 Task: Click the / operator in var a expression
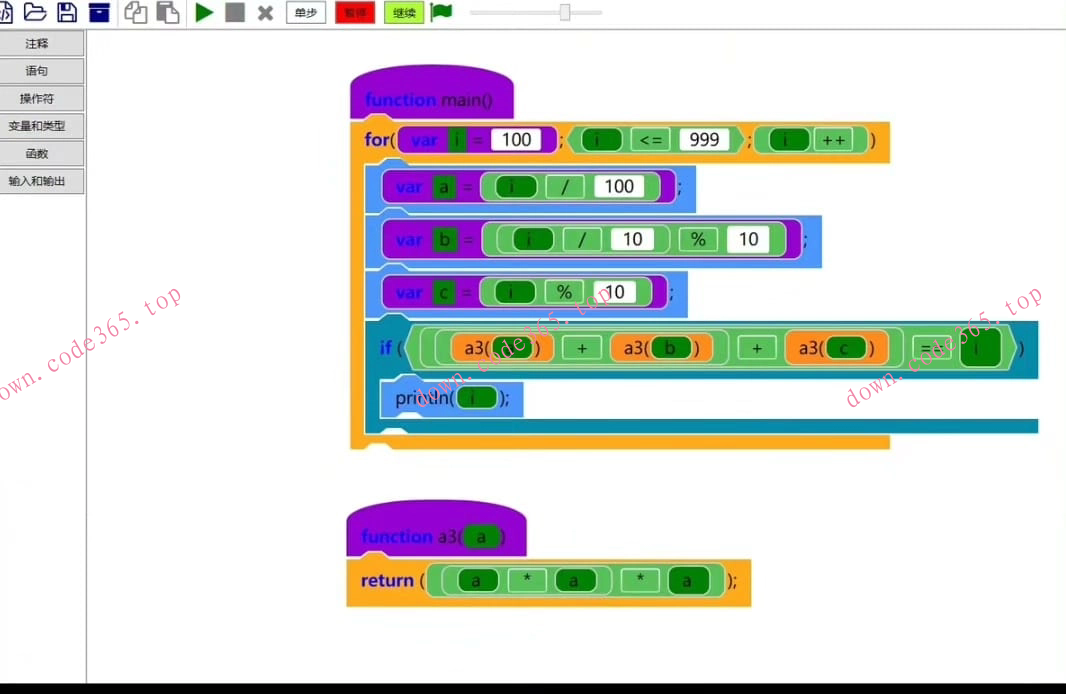click(x=564, y=187)
